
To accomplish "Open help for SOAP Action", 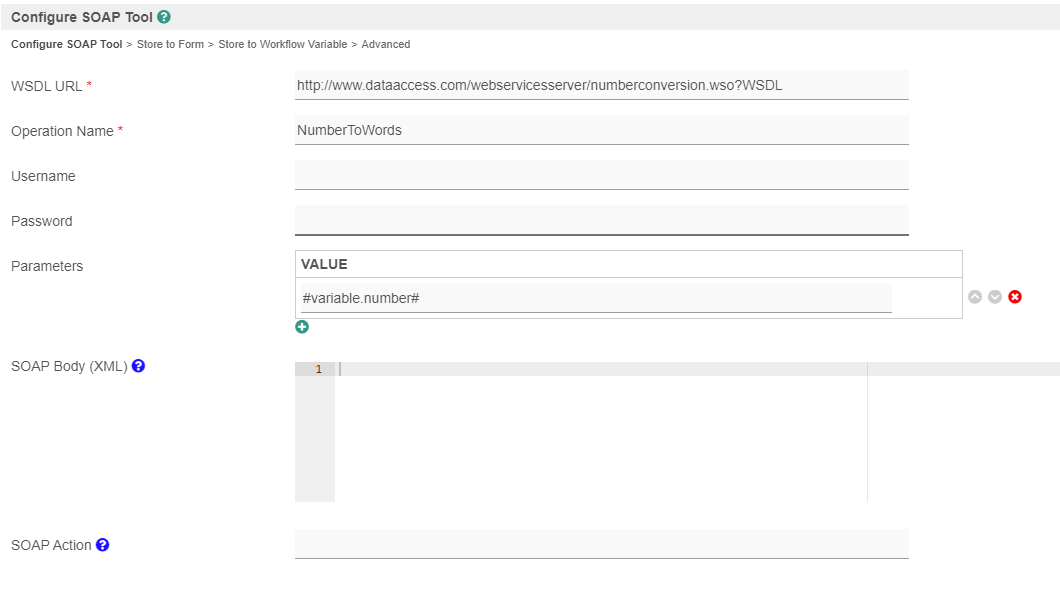I will (102, 545).
